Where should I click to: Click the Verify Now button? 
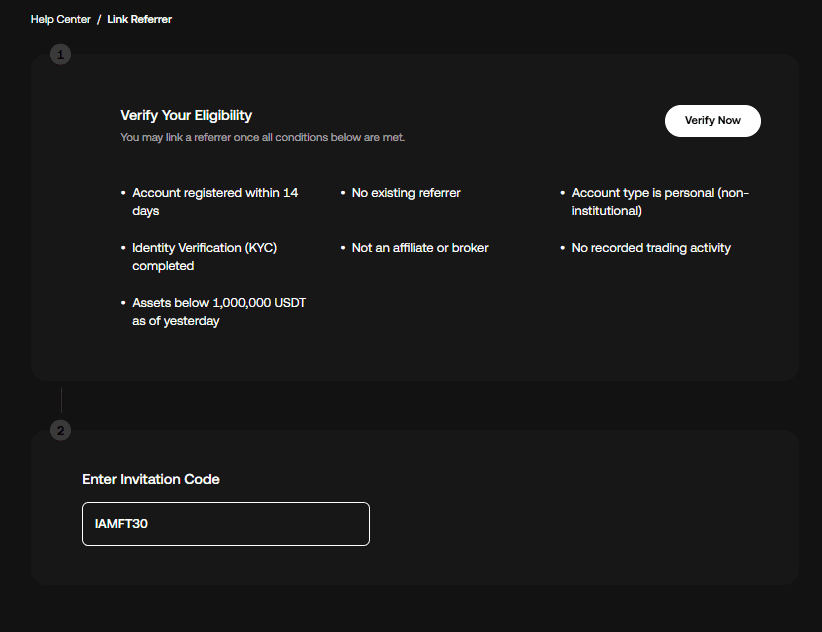pyautogui.click(x=712, y=121)
